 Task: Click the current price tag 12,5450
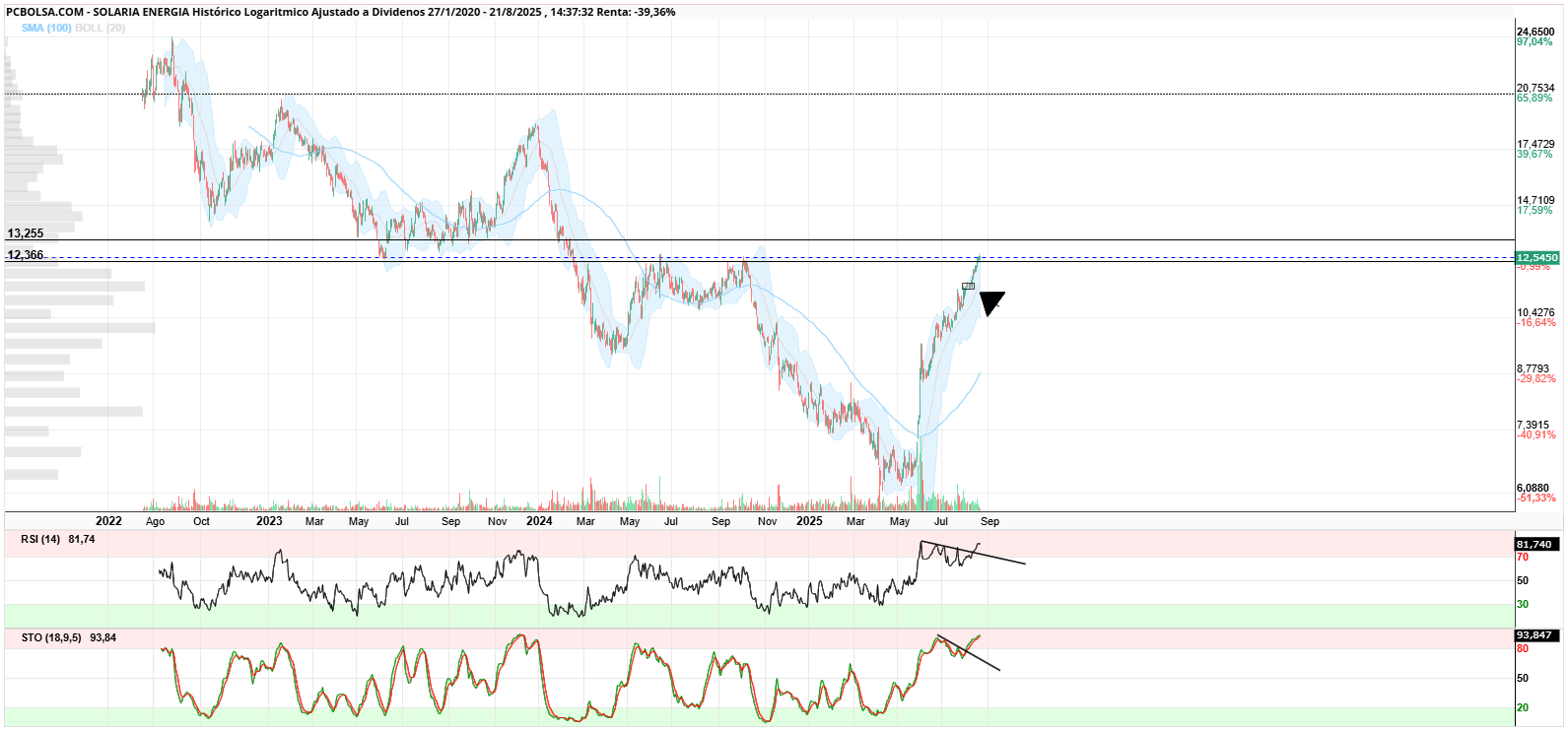tap(1537, 258)
